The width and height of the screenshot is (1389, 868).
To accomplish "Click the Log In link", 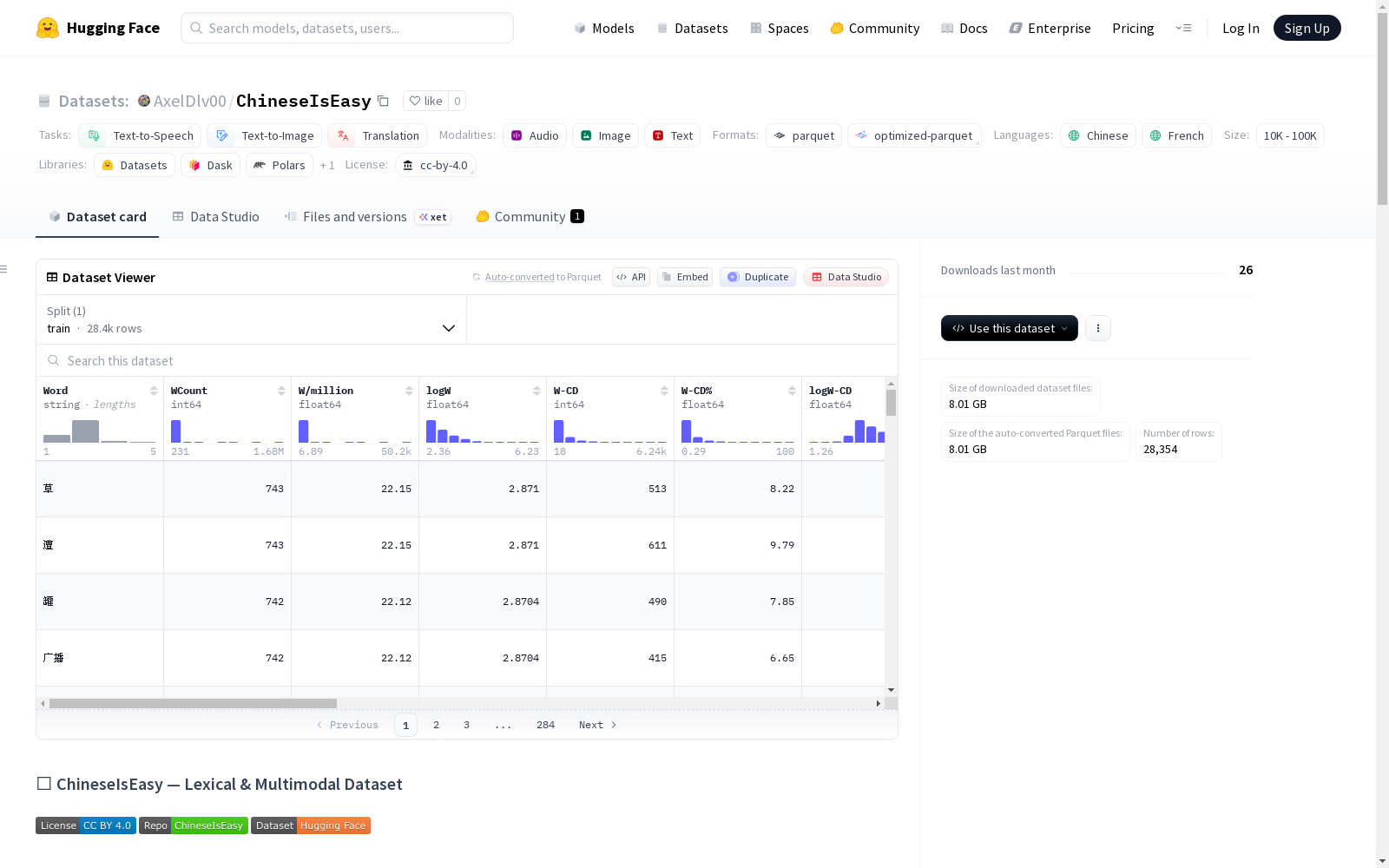I will (x=1241, y=28).
